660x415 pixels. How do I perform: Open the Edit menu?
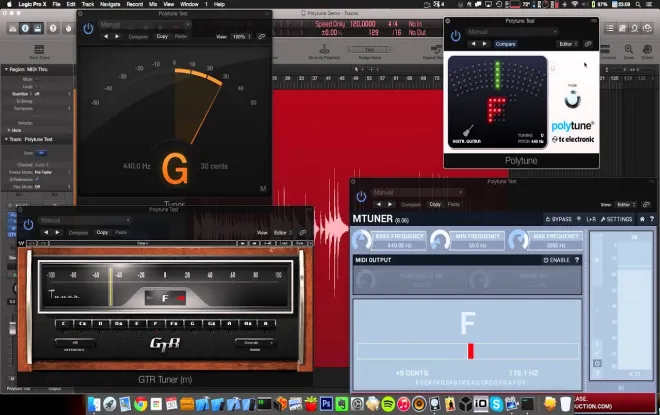tap(71, 4)
